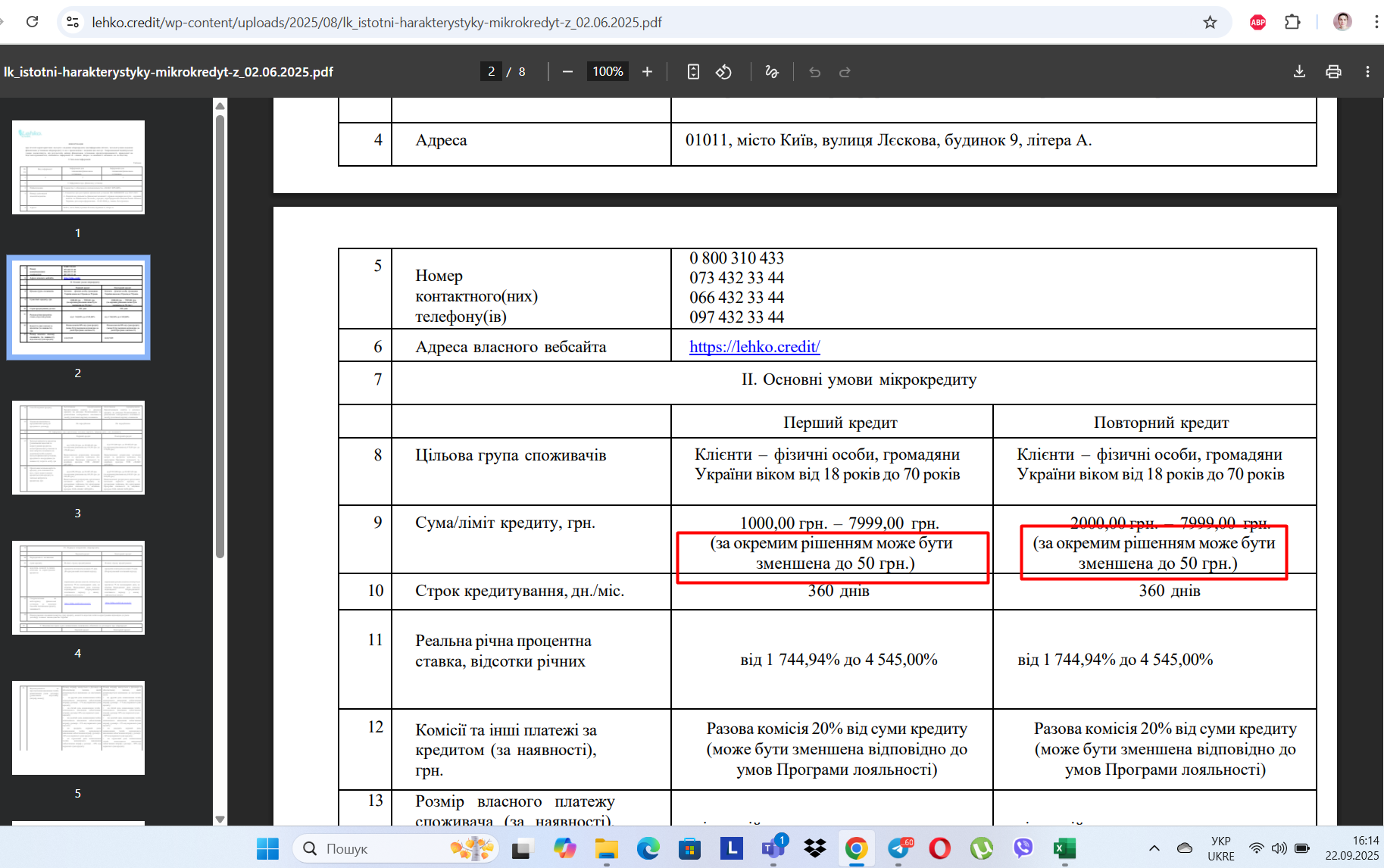1384x868 pixels.
Task: Print the PDF document
Action: click(1333, 71)
